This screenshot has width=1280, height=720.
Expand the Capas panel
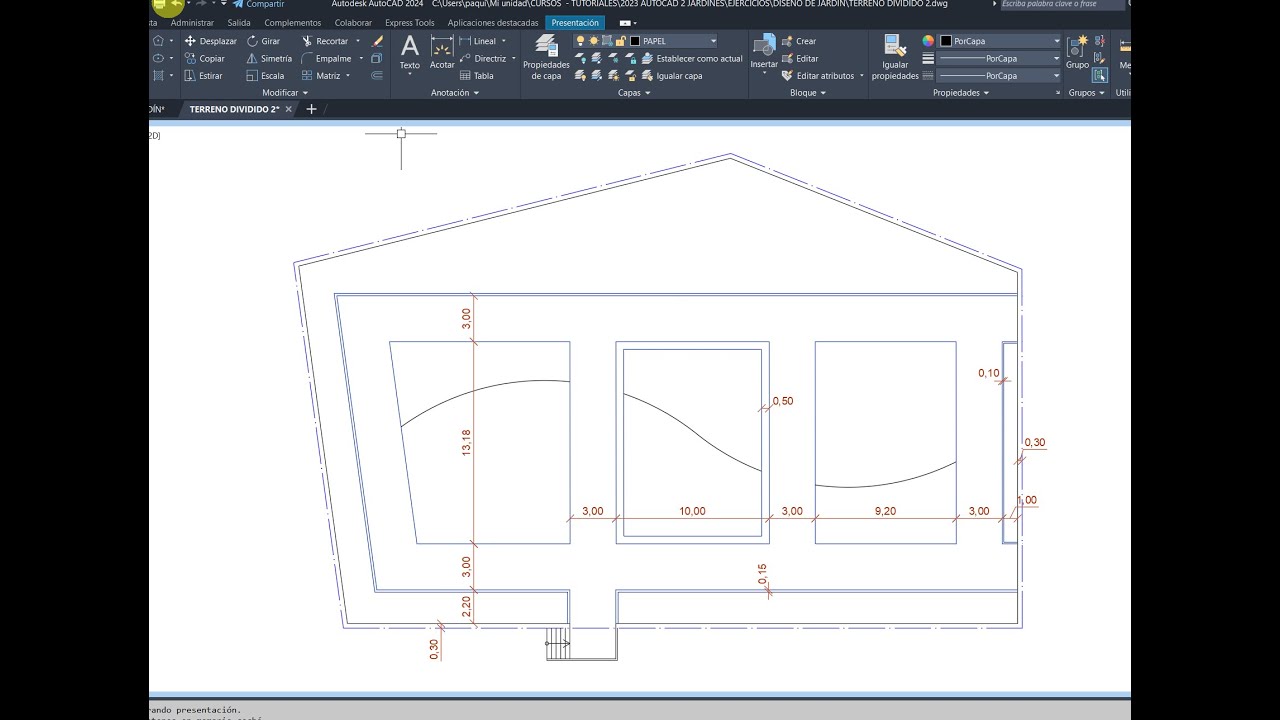pos(634,93)
